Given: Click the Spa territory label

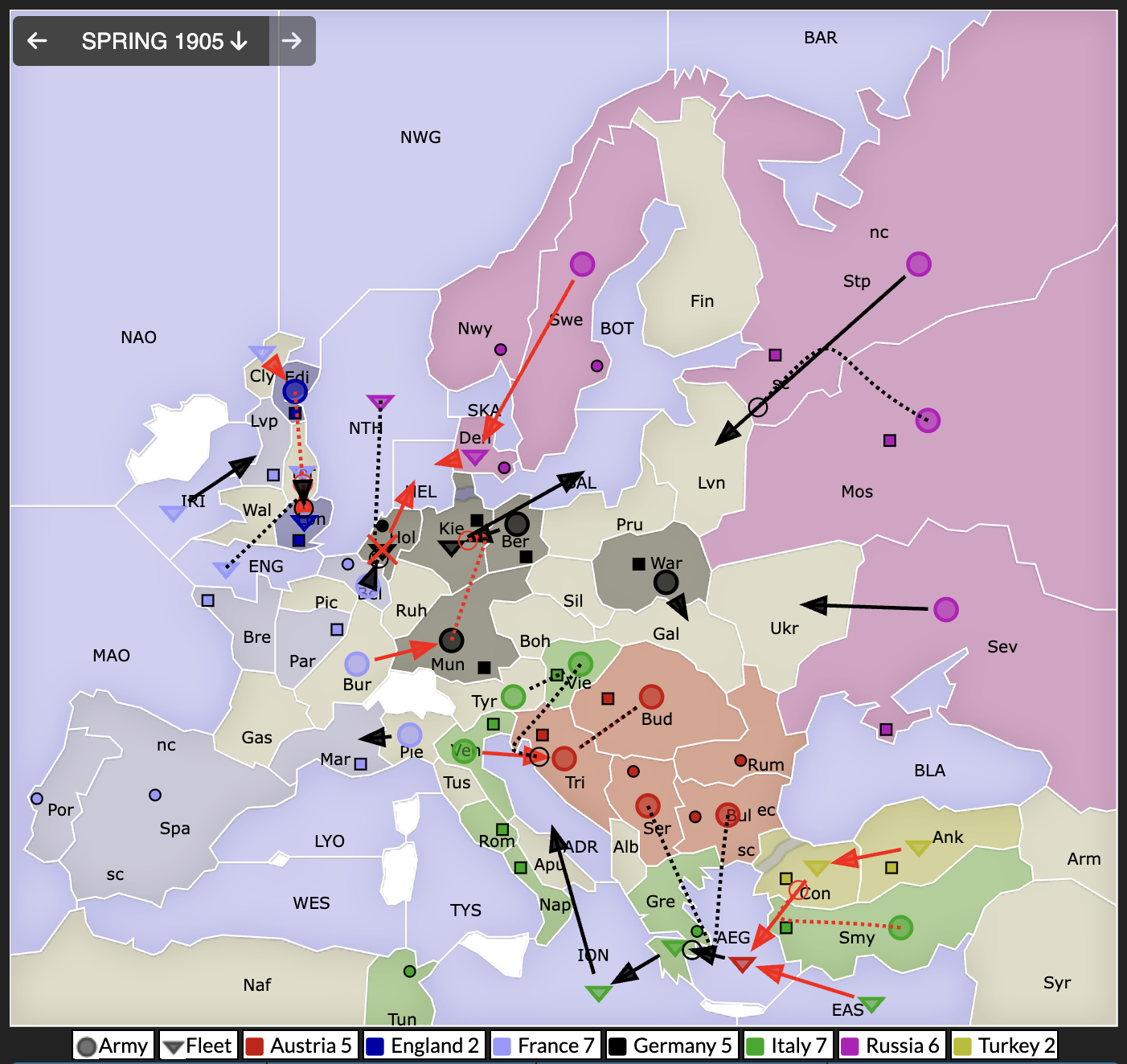Looking at the screenshot, I should (174, 829).
